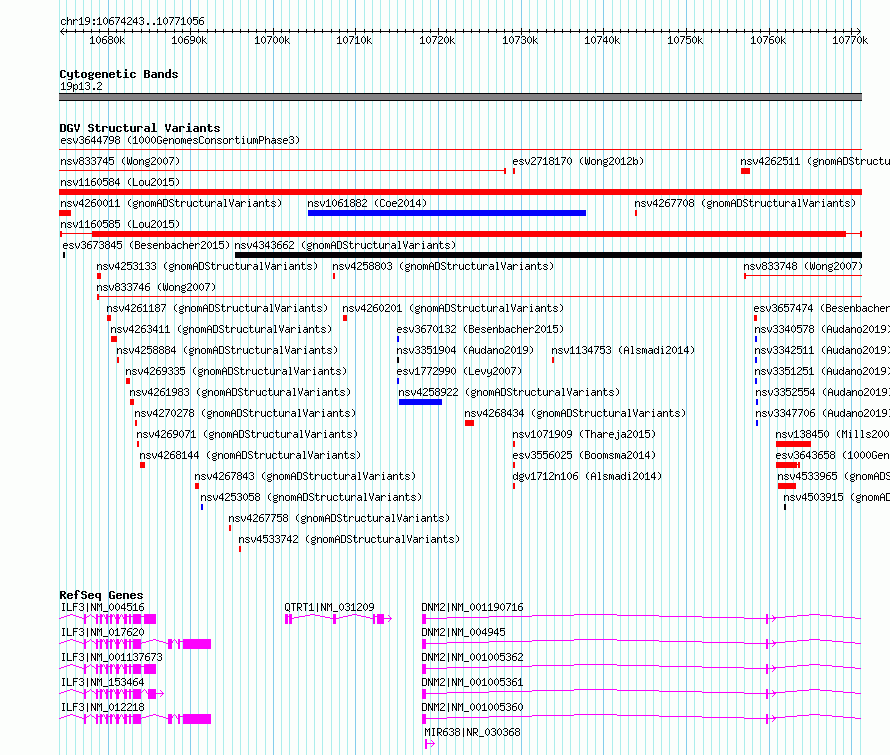Click nsv4258803 gnomAD variant label
The height and width of the screenshot is (755, 890).
443,266
